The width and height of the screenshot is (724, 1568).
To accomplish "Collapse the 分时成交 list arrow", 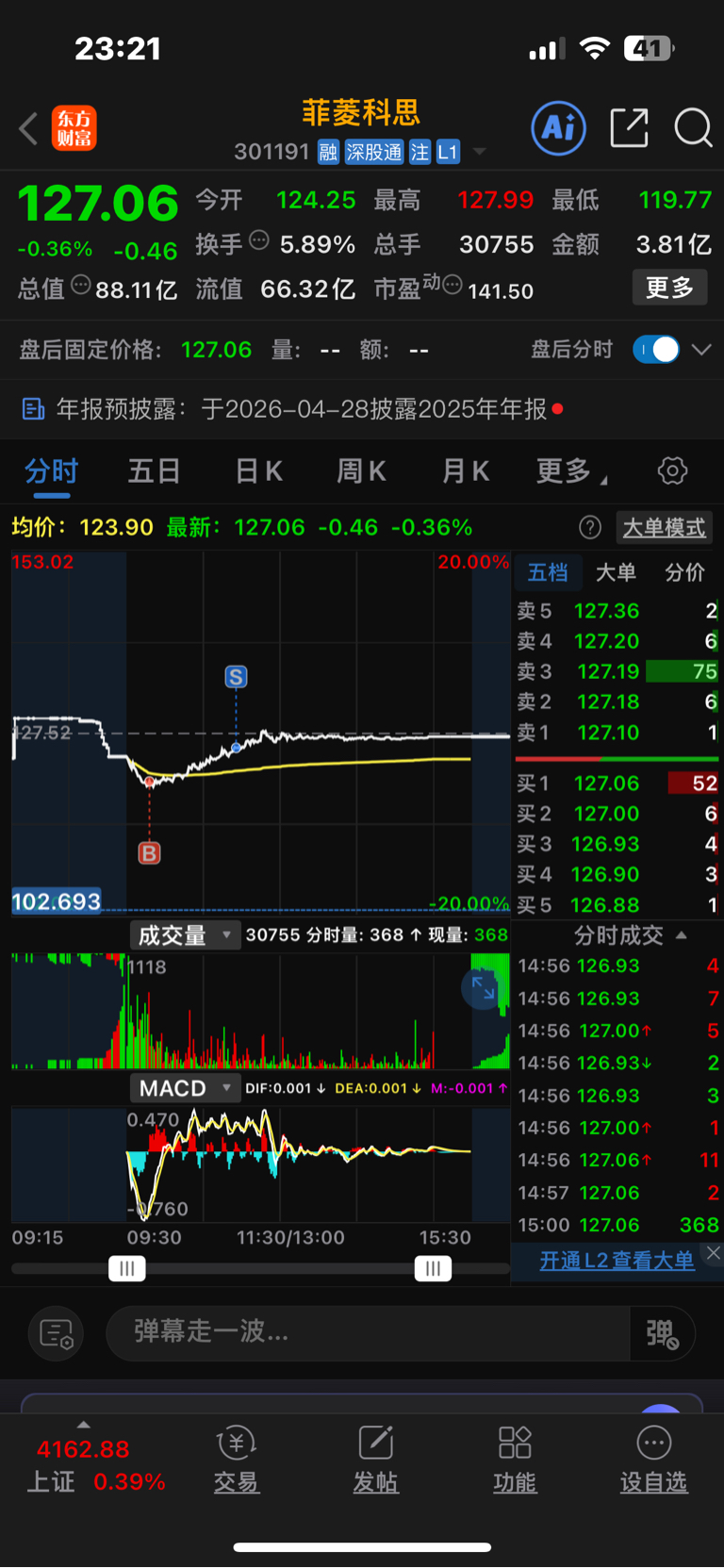I will tap(682, 935).
